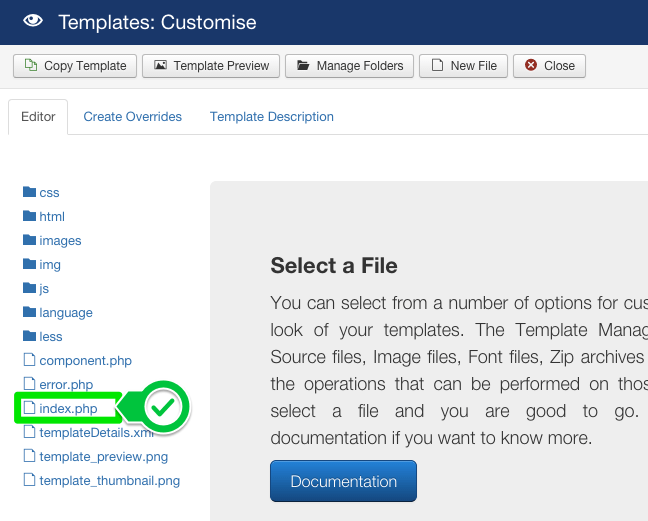Viewport: 648px width, 521px height.
Task: Expand the js folder
Action: (44, 288)
